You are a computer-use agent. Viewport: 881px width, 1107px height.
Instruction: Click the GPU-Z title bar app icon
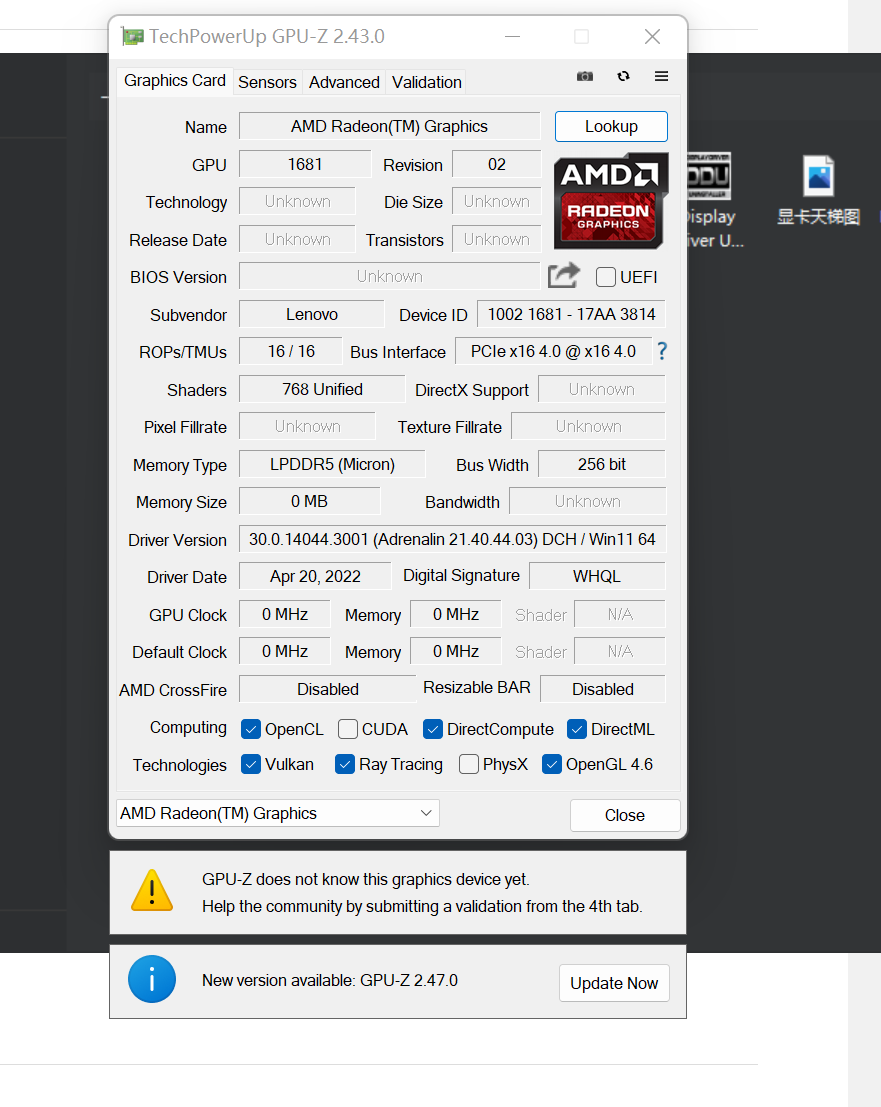pyautogui.click(x=132, y=36)
